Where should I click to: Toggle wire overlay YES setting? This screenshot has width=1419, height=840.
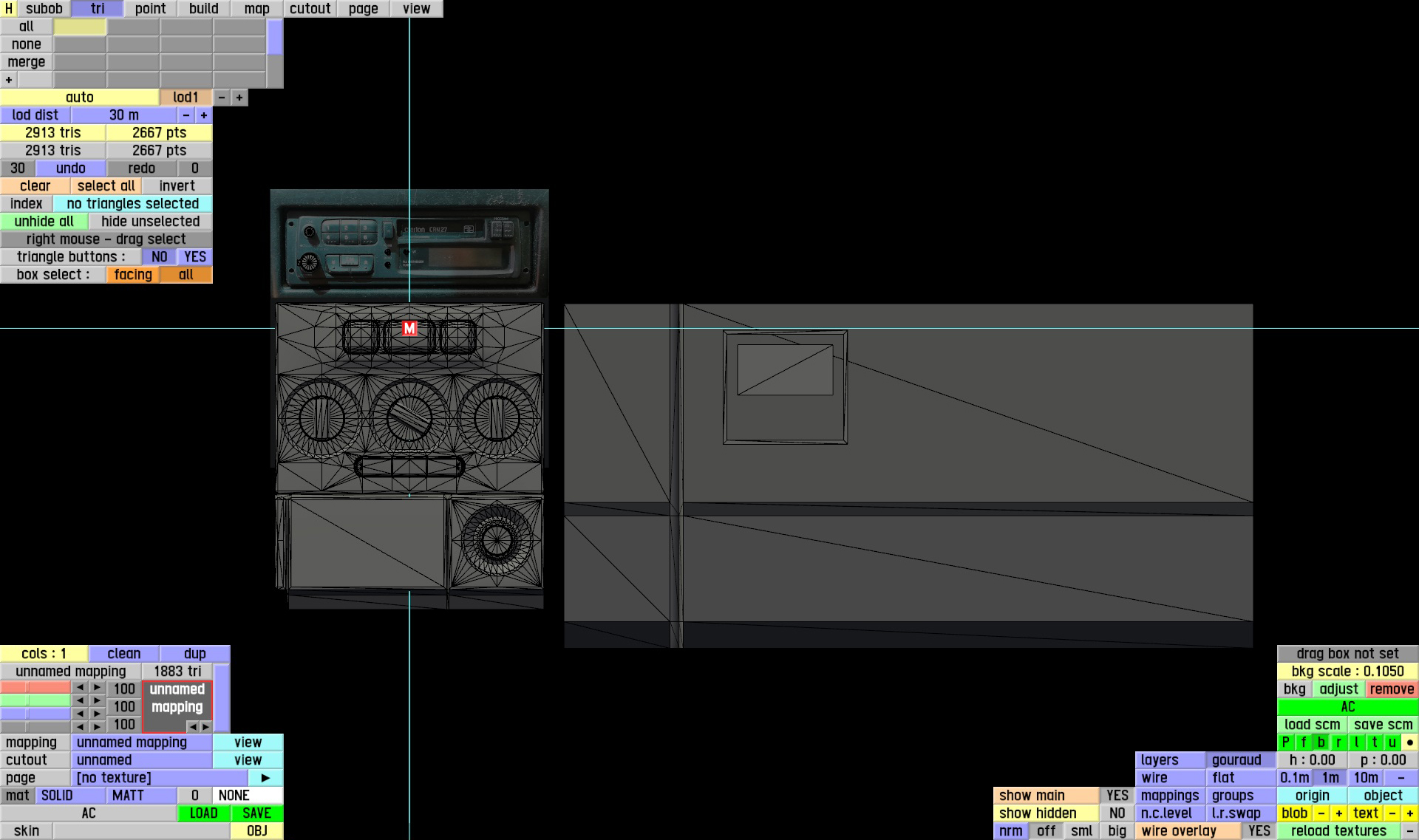point(1259,831)
